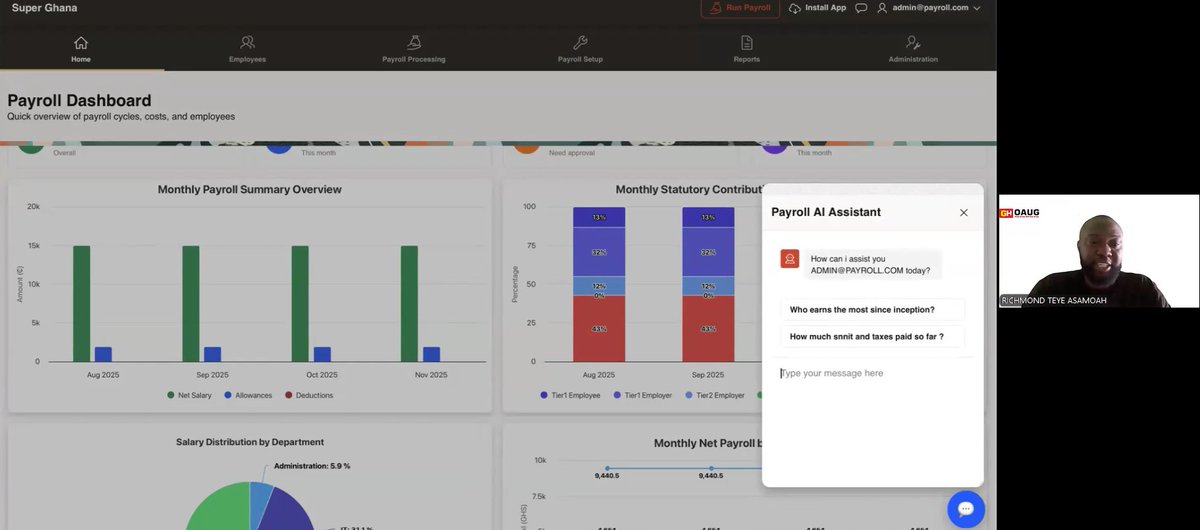
Task: Toggle Allowances legend in payroll summary
Action: pyautogui.click(x=248, y=395)
